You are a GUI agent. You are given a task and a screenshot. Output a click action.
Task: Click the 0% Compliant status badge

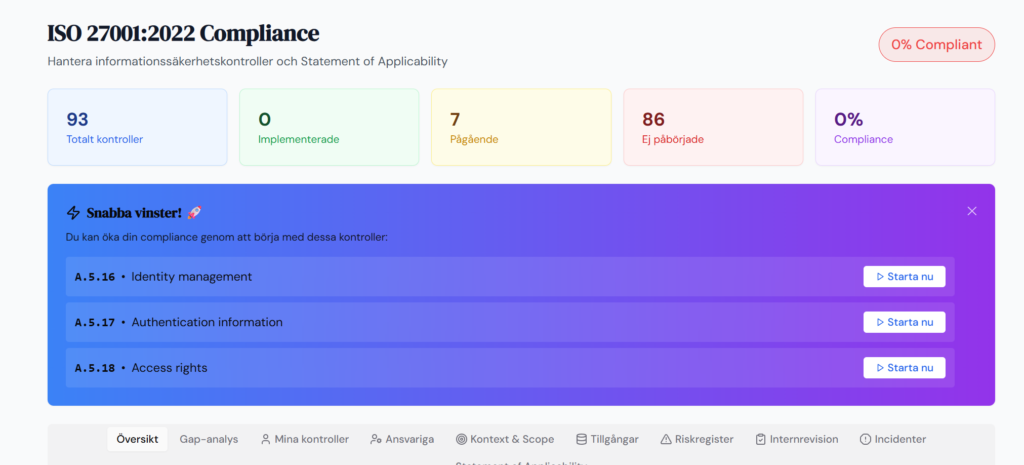(936, 44)
